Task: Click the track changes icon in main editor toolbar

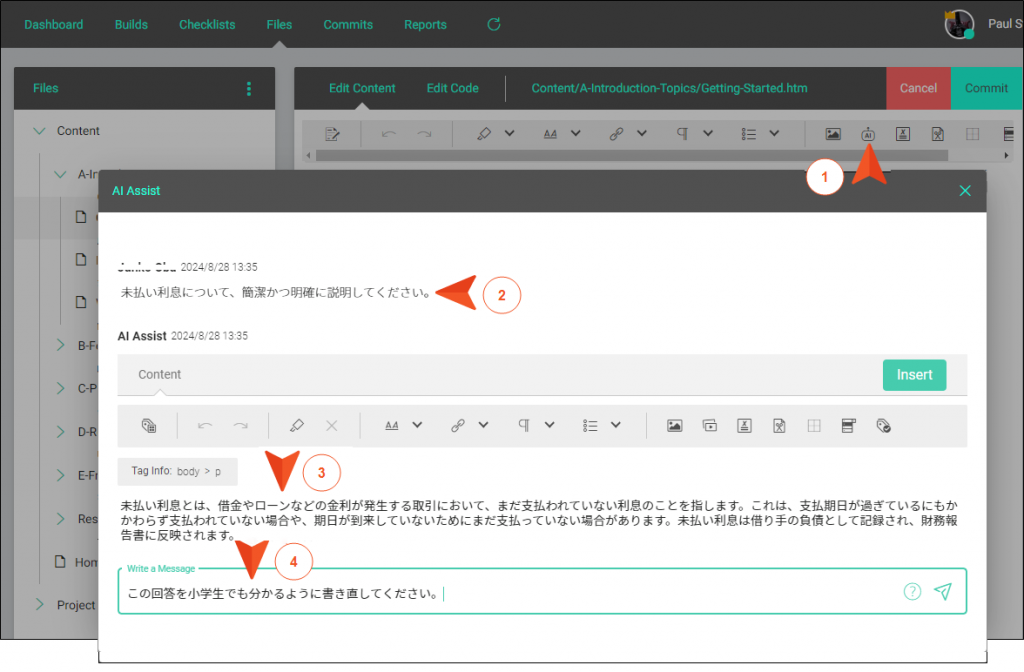Action: [332, 134]
